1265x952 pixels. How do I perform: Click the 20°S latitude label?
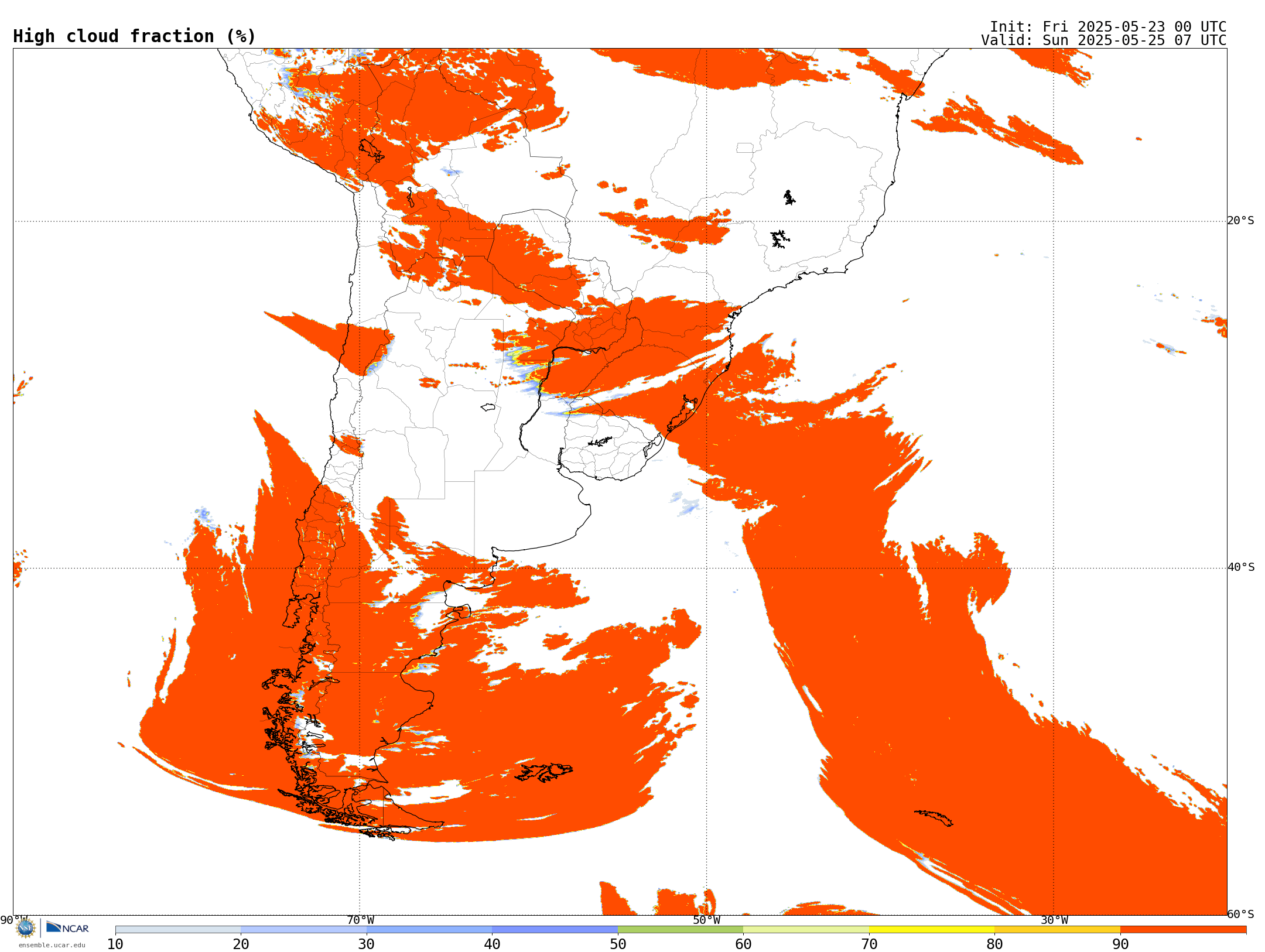(x=1240, y=221)
